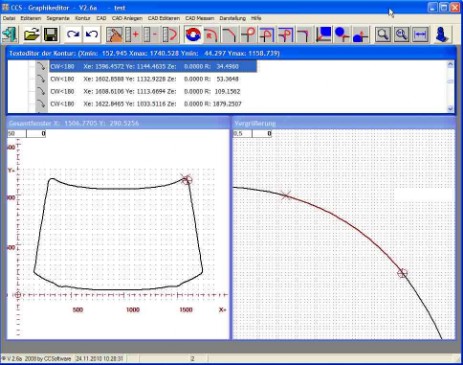Open the Darstellung menu

tap(232, 18)
